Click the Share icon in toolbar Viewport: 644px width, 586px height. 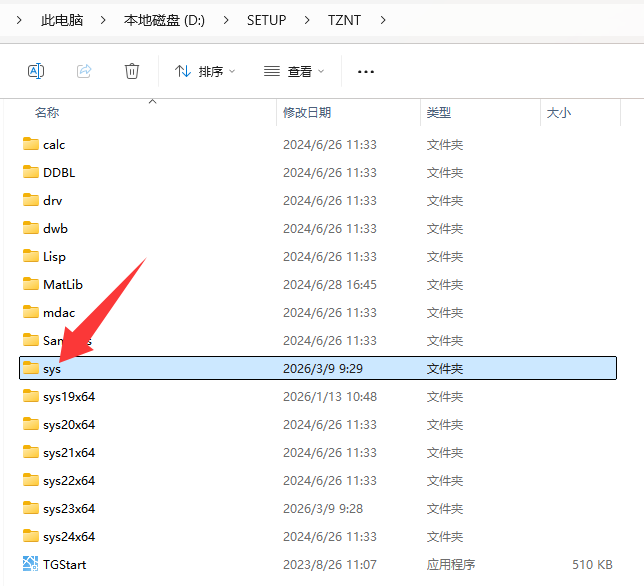tap(84, 71)
